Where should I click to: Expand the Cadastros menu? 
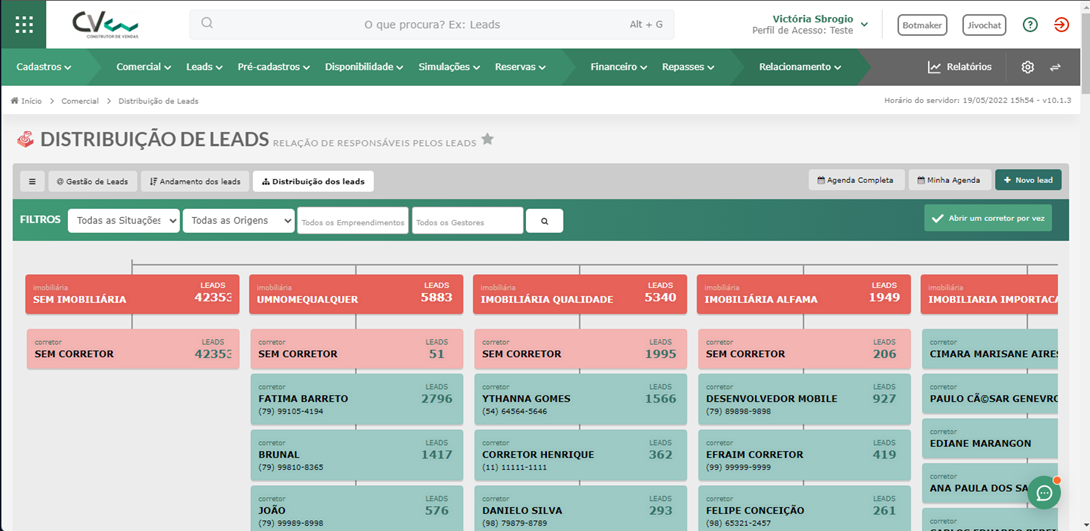point(44,67)
